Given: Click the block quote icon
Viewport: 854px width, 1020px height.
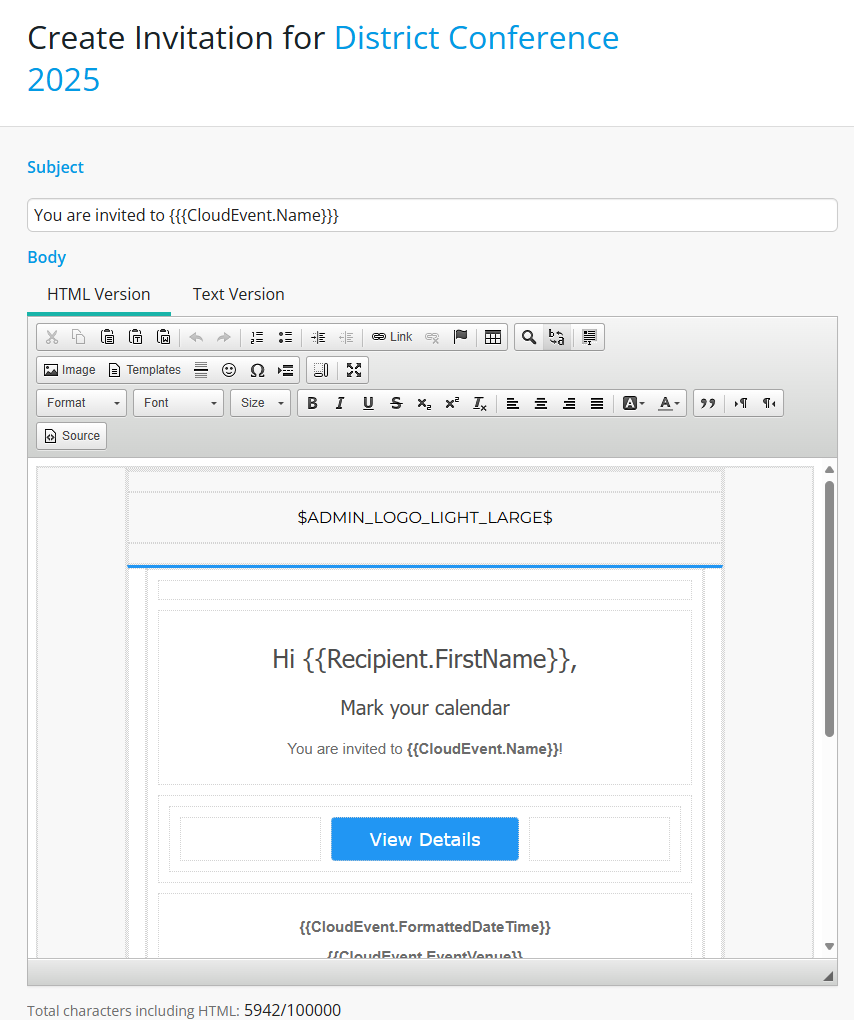Looking at the screenshot, I should [x=708, y=403].
